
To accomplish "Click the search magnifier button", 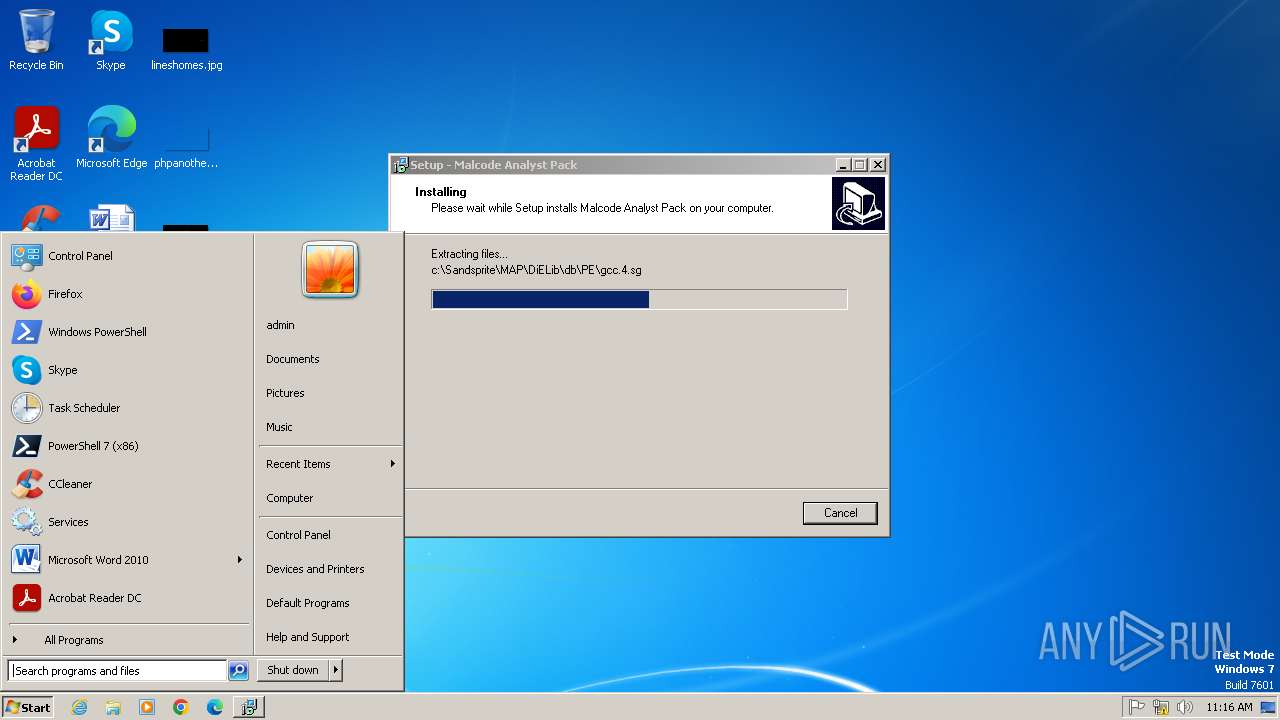I will pos(238,671).
